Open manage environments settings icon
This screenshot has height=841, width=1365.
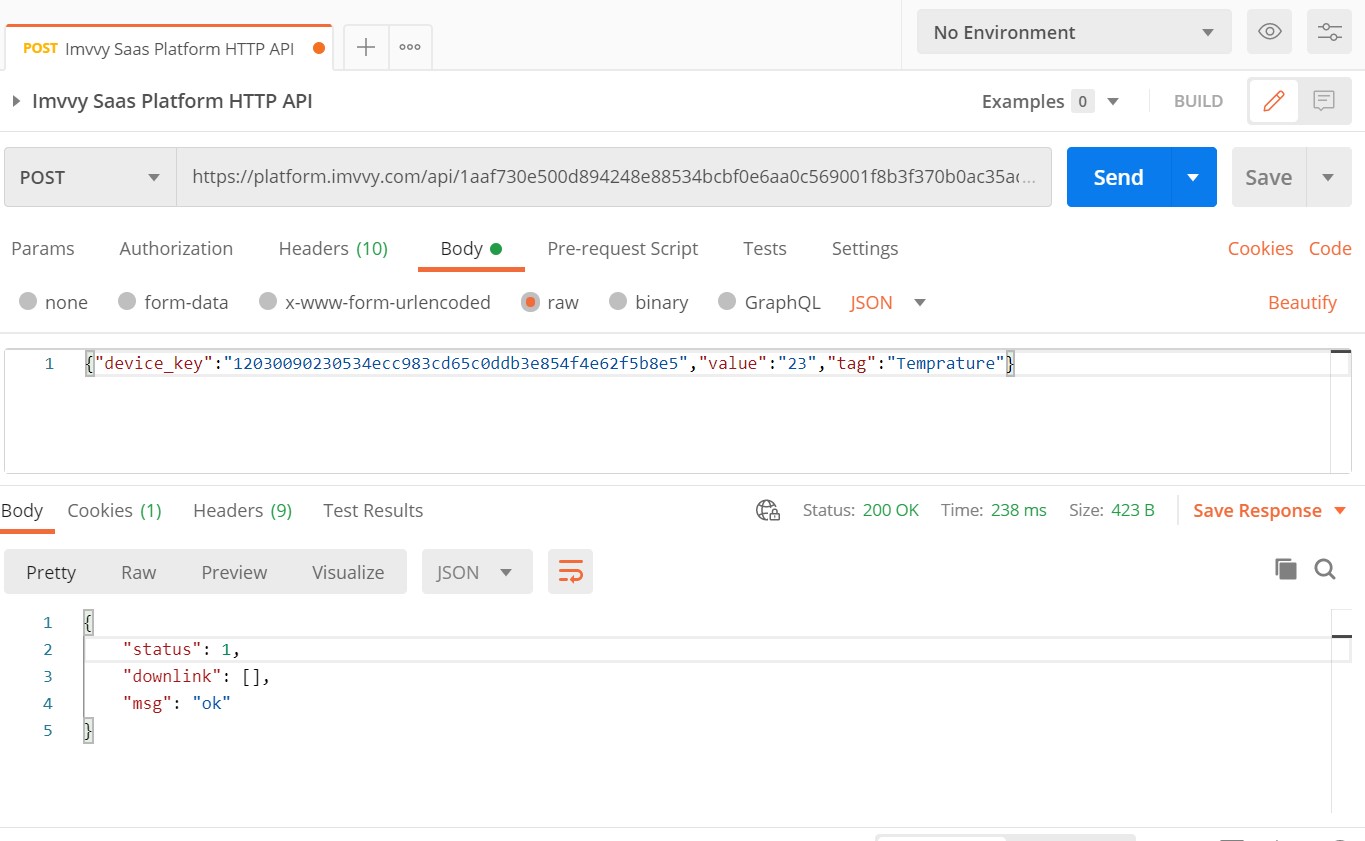1329,32
